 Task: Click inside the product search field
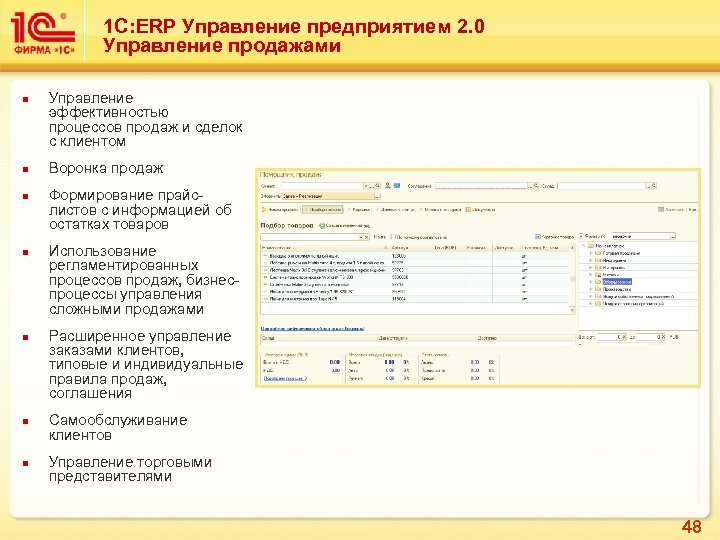click(309, 237)
